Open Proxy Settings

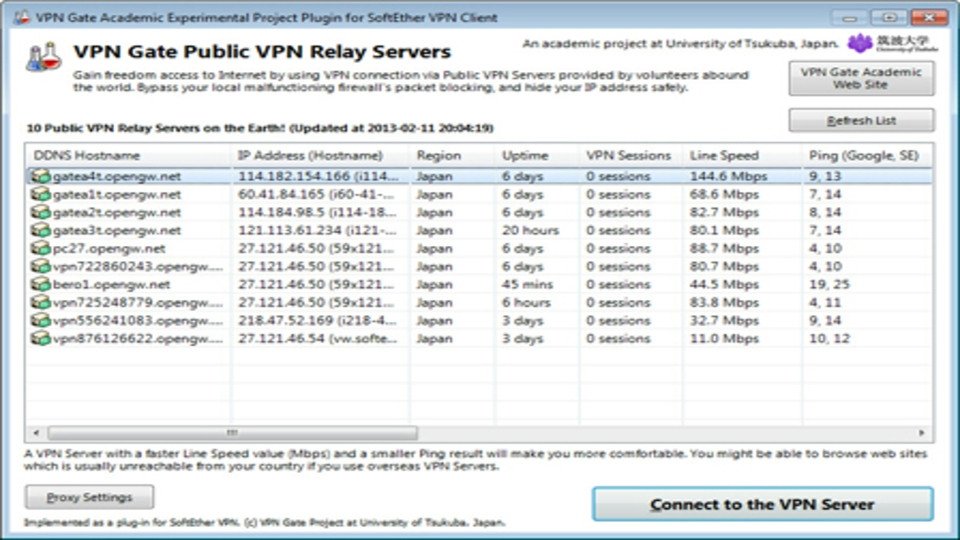coord(89,497)
